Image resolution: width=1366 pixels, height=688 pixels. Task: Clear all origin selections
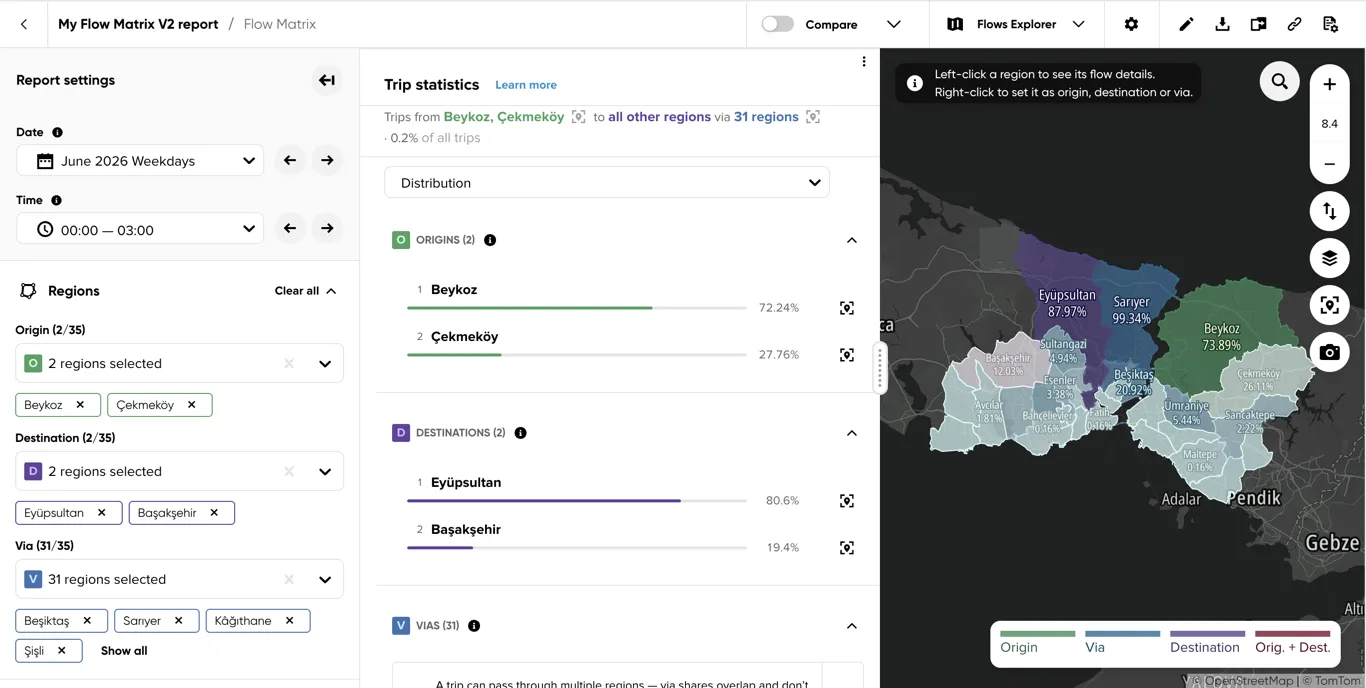coord(289,363)
